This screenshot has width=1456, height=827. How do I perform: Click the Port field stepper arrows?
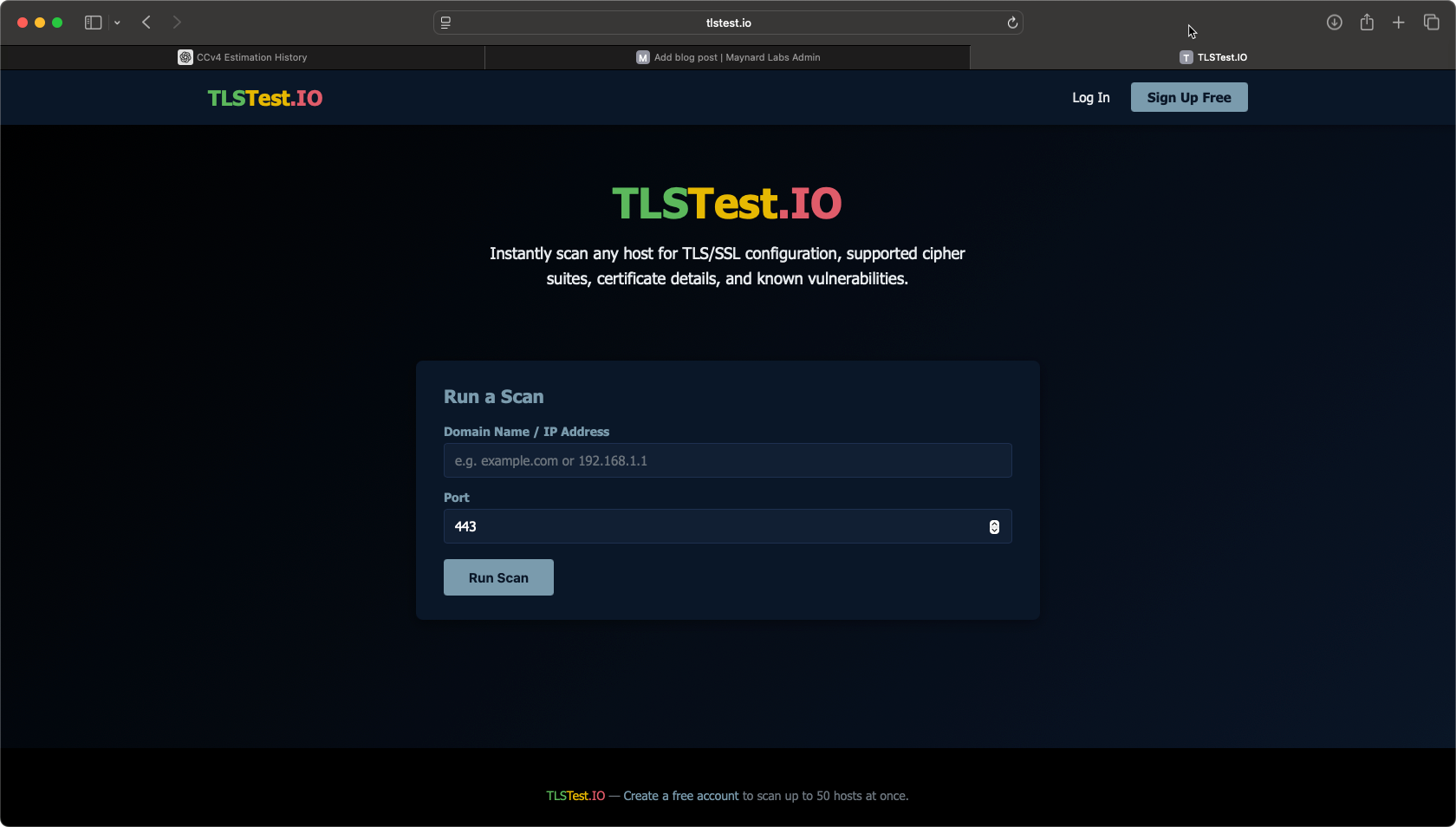coord(994,527)
